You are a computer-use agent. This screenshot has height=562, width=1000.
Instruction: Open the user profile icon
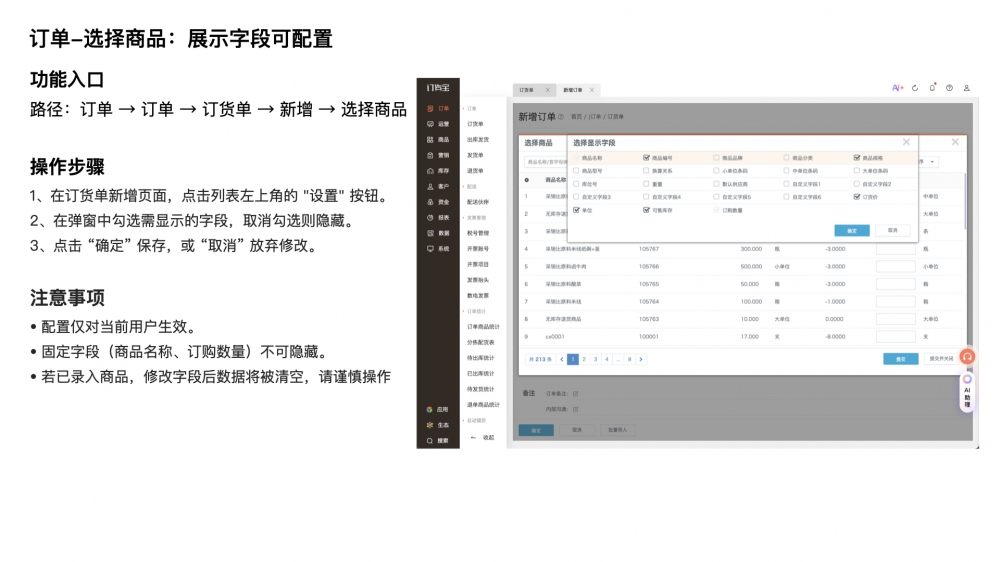tap(966, 88)
